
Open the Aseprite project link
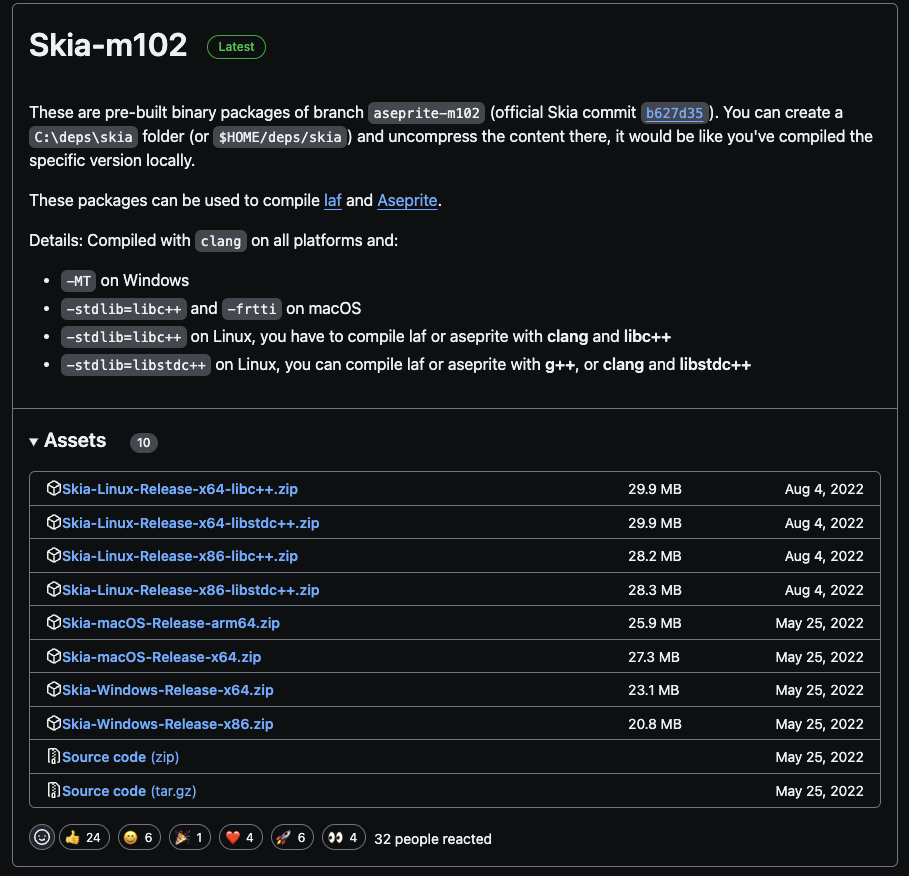(x=408, y=200)
